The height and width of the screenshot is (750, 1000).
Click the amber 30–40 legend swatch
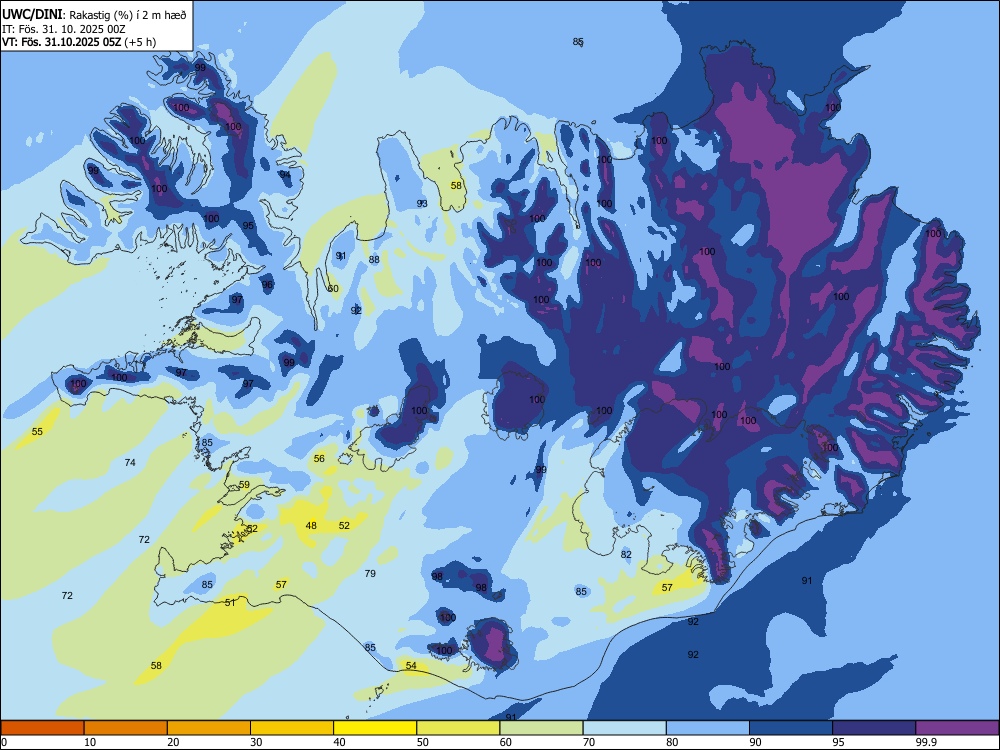292,728
